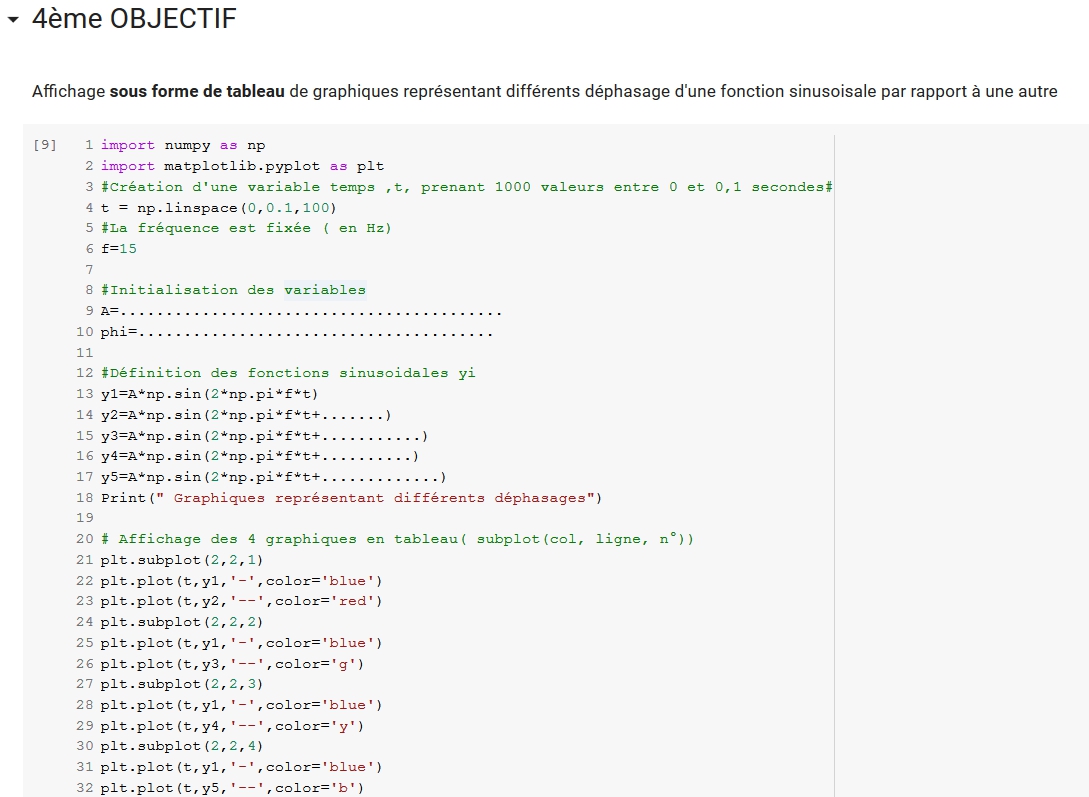This screenshot has width=1089, height=797.
Task: Click the Print("Graphiques représentant...") line
Action: pyautogui.click(x=351, y=497)
